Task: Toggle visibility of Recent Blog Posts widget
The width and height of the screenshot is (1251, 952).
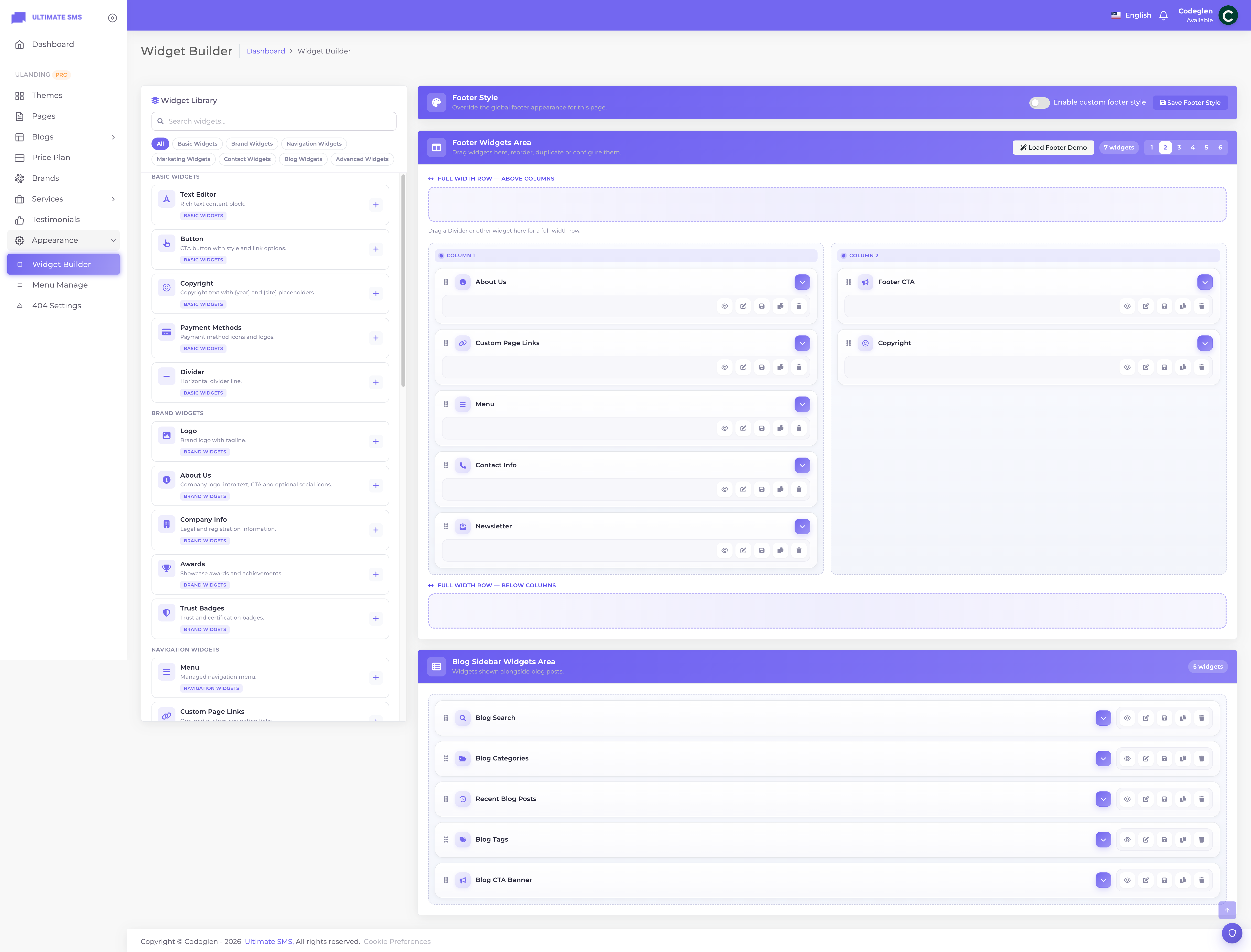Action: [x=1127, y=799]
